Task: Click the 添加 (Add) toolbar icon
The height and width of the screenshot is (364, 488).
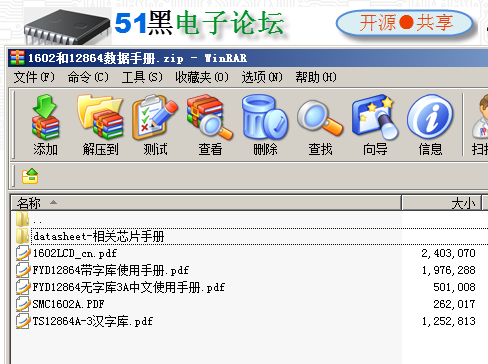Action: coord(45,117)
